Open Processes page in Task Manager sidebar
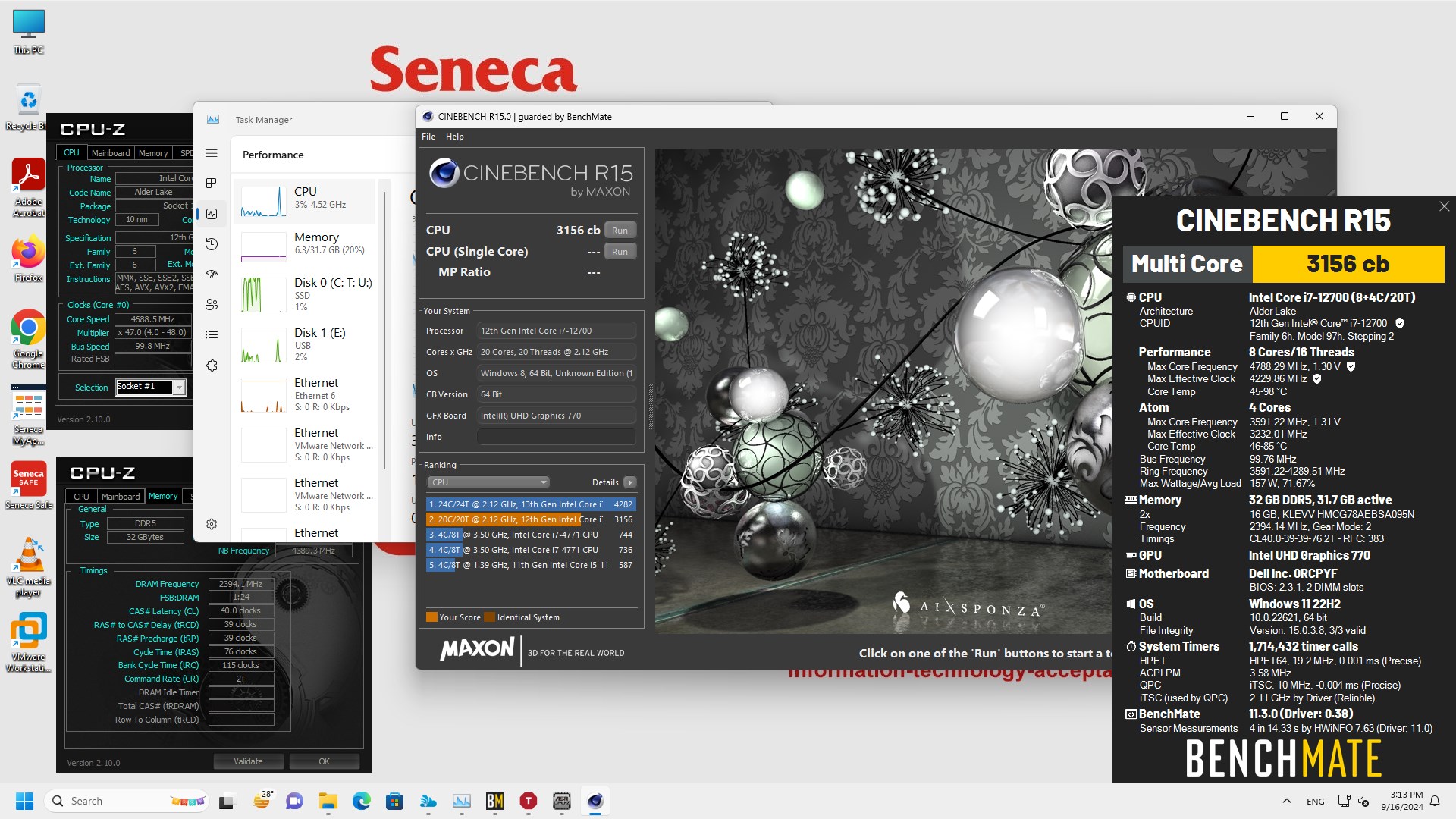Image resolution: width=1456 pixels, height=819 pixels. pos(212,183)
